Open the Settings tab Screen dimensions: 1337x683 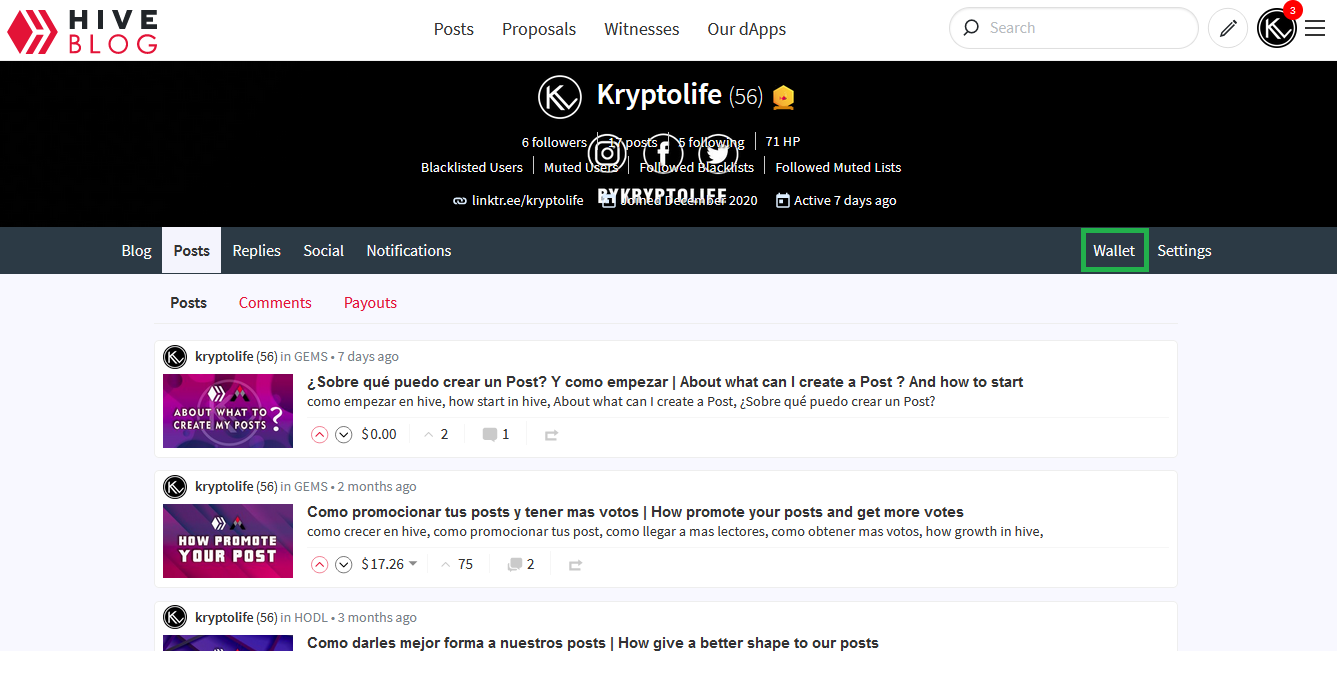pyautogui.click(x=1184, y=250)
